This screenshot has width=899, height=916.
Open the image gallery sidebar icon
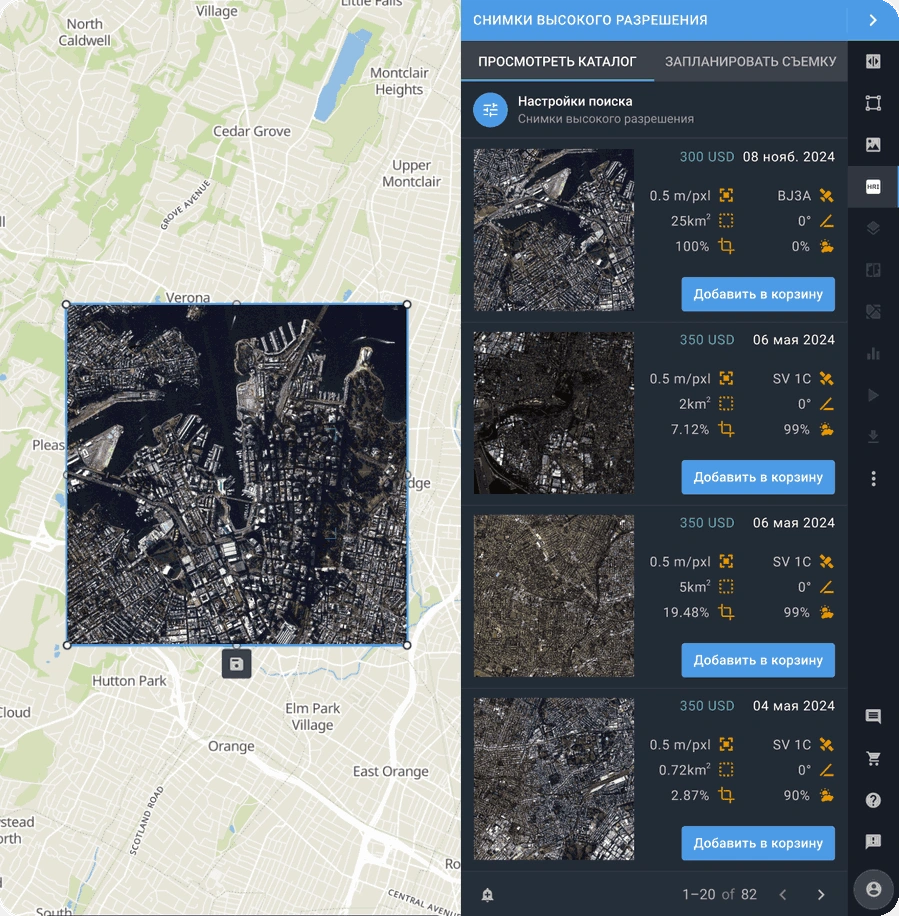point(872,144)
